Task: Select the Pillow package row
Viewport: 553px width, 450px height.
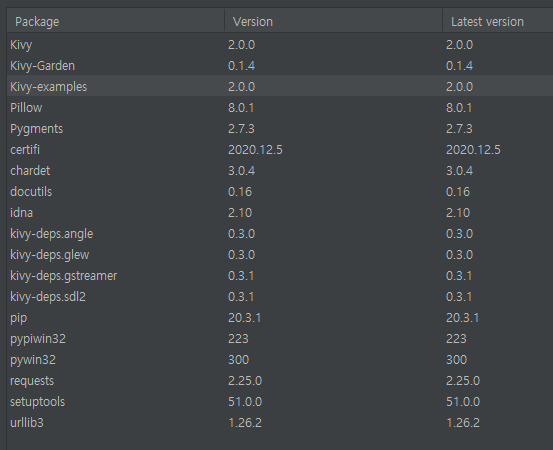Action: (x=280, y=108)
